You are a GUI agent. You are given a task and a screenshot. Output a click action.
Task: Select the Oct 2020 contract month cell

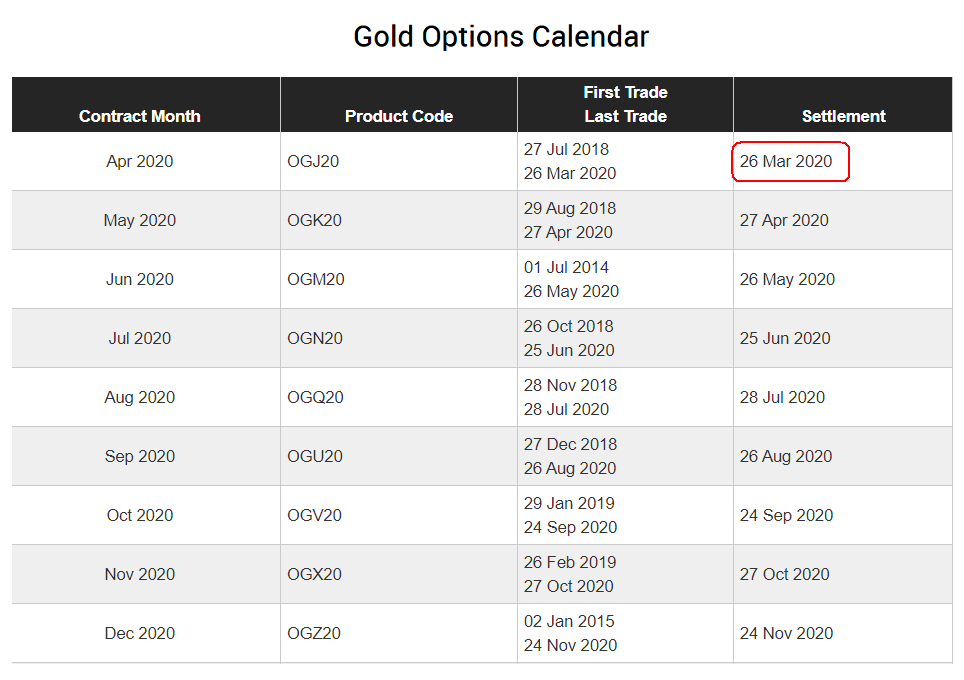[x=140, y=515]
